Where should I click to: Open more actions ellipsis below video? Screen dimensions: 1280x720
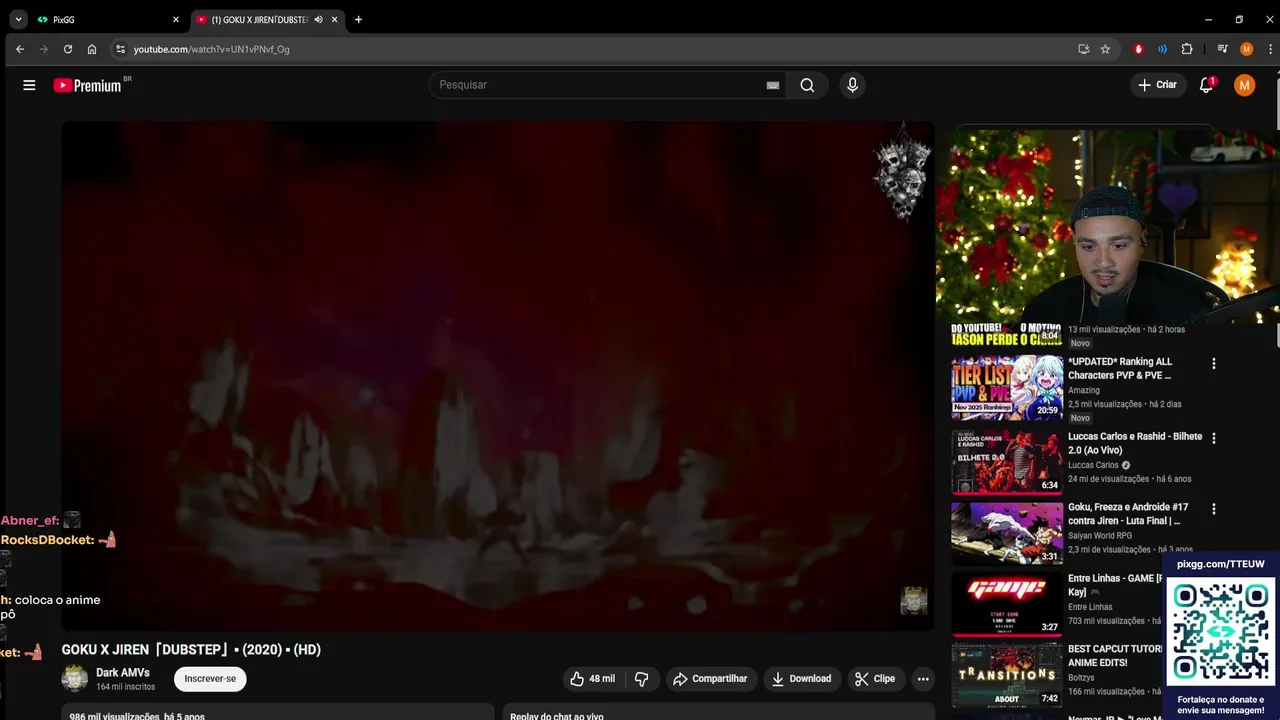(x=923, y=679)
